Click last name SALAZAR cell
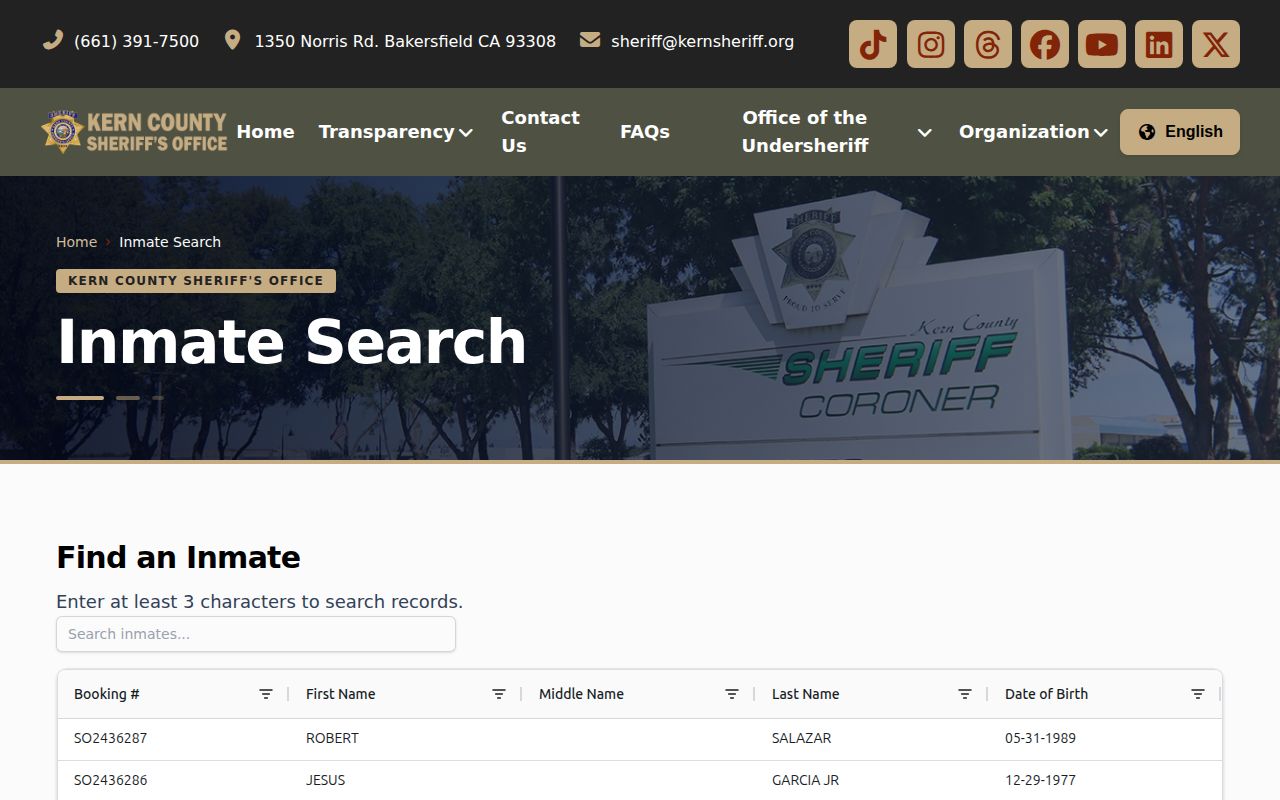This screenshot has height=800, width=1280. (x=801, y=738)
